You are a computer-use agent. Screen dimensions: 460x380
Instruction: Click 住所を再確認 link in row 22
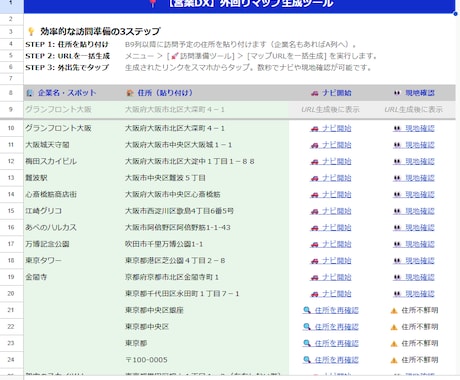331,327
